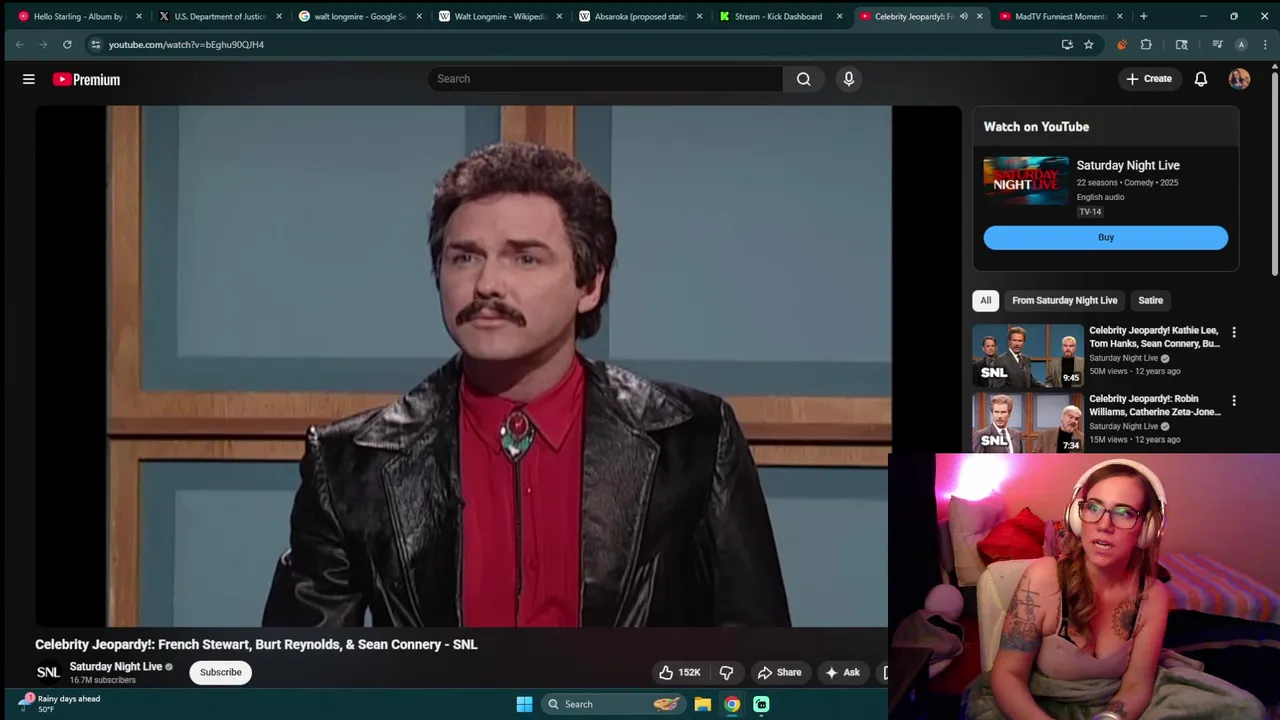
Task: Bookmark this page with the star icon
Action: coord(1088,44)
